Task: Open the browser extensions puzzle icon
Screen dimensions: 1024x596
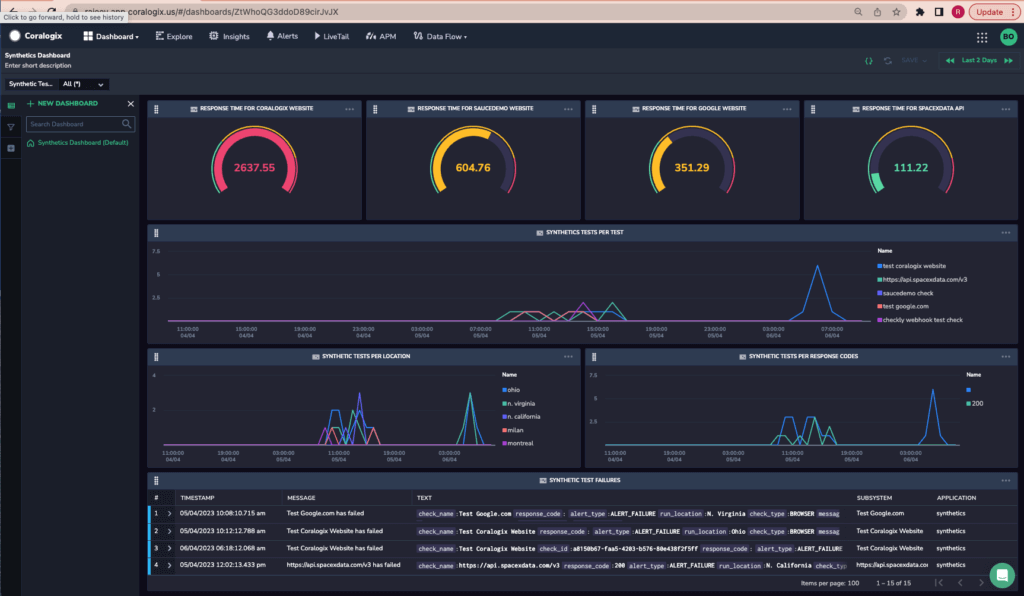Action: pyautogui.click(x=920, y=12)
